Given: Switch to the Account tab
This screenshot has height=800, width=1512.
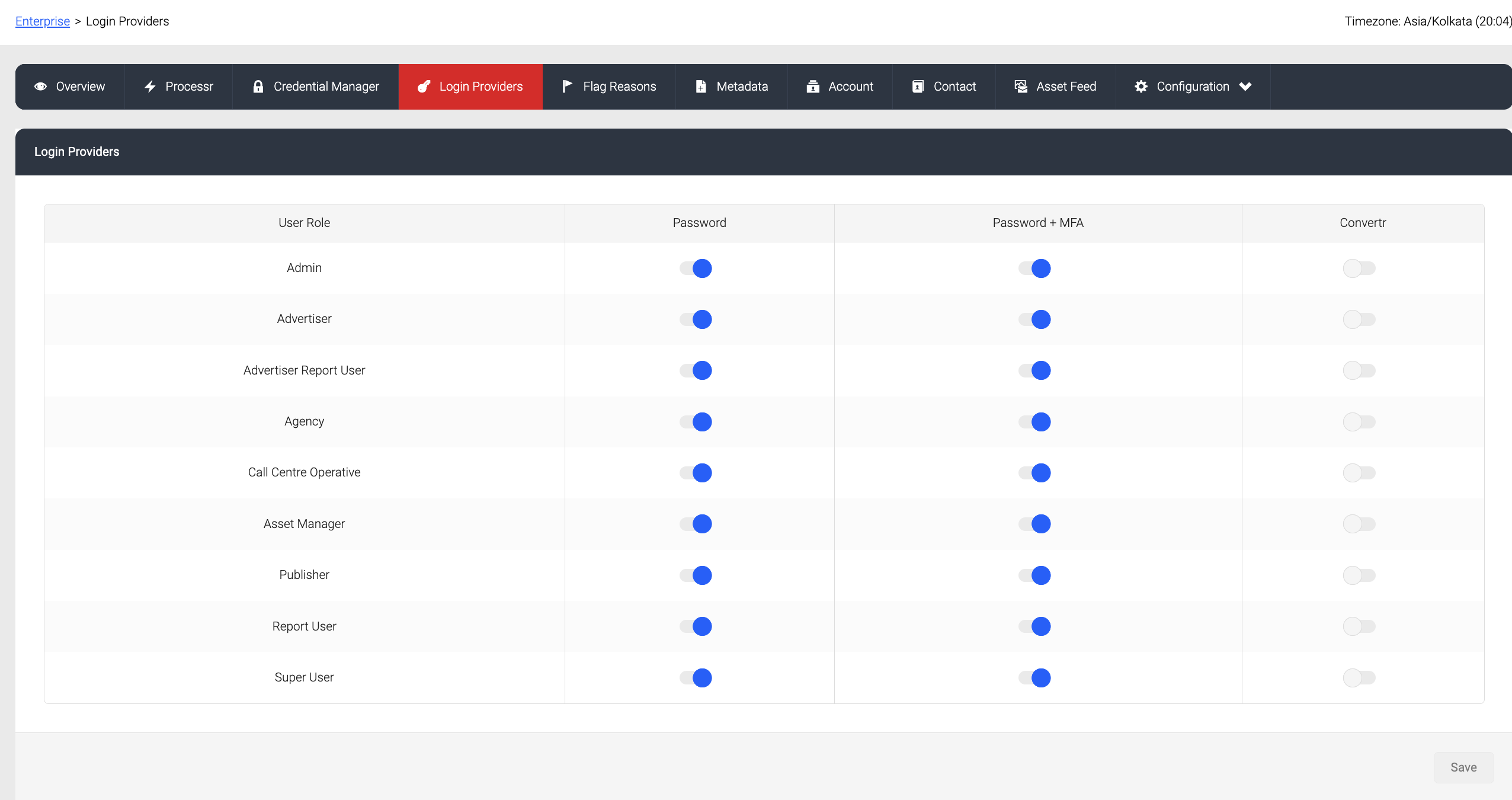Looking at the screenshot, I should [x=840, y=87].
